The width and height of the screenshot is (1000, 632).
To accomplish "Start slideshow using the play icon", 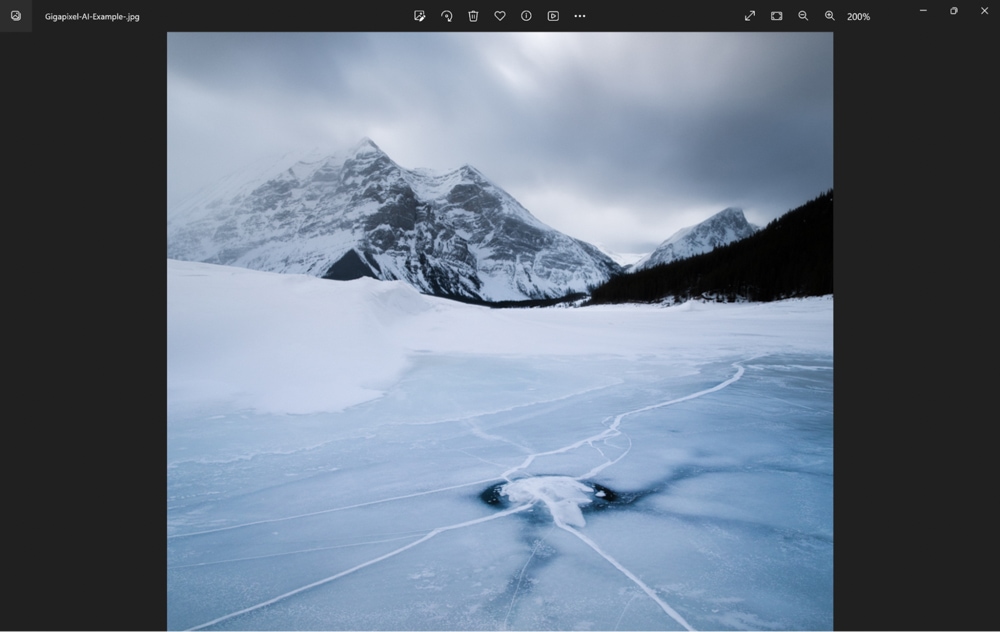I will click(553, 16).
